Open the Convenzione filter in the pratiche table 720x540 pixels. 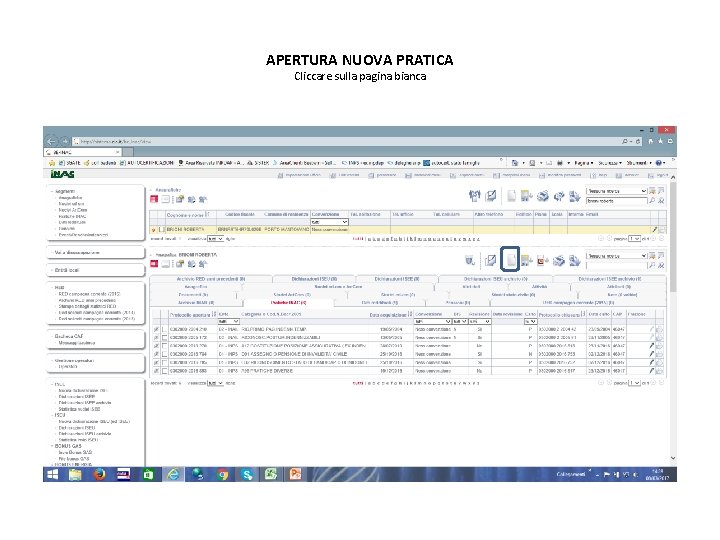pos(433,321)
